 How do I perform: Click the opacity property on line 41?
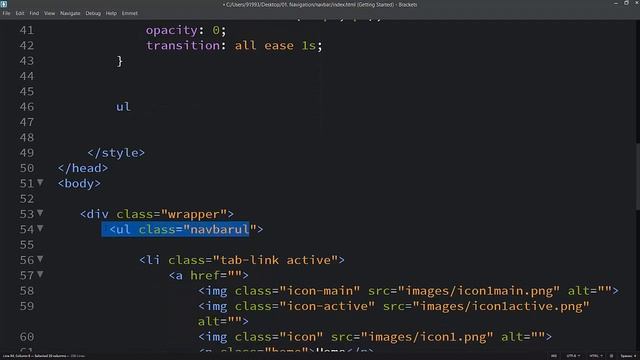[x=172, y=30]
